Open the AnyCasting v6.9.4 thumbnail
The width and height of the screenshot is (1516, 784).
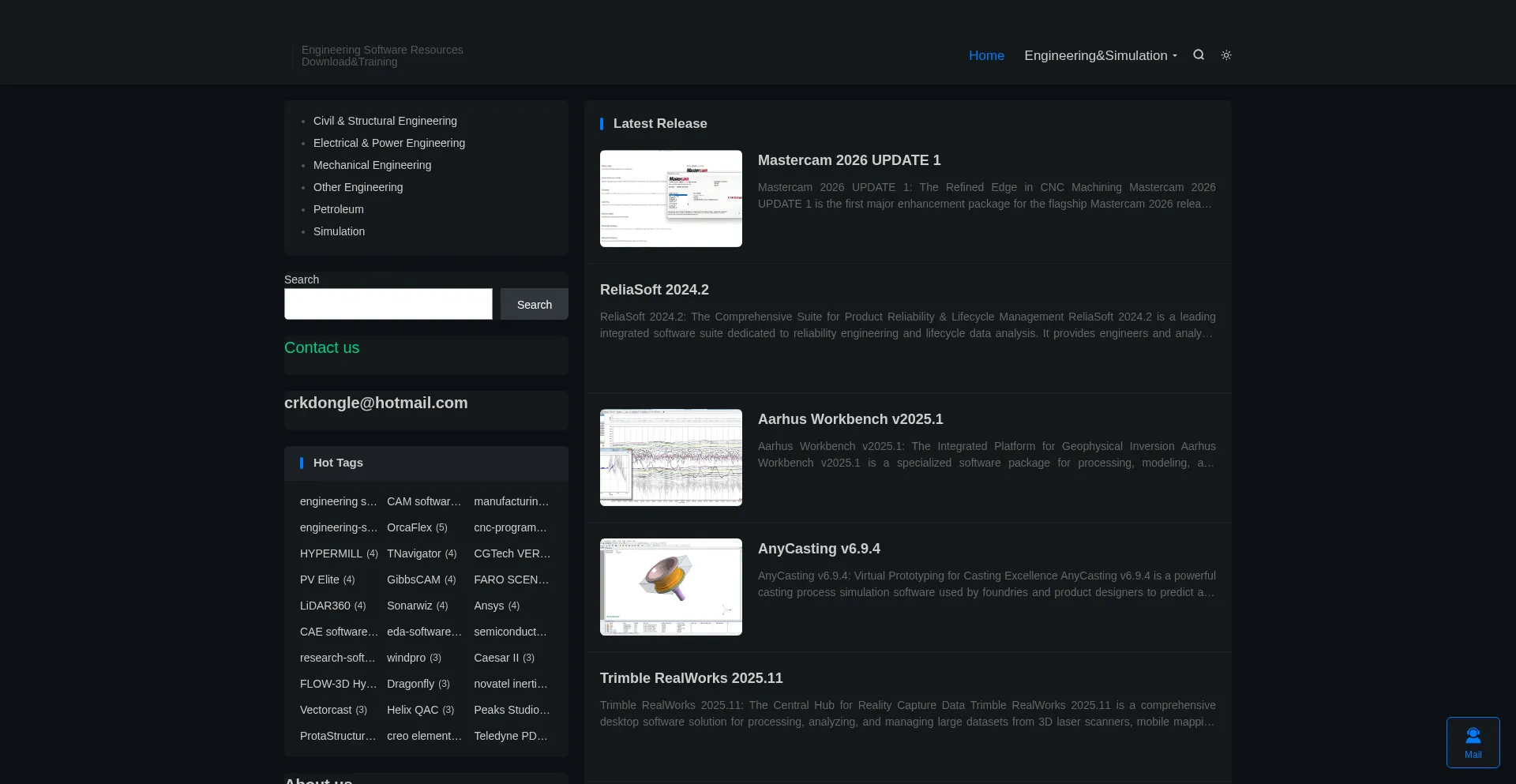(x=671, y=587)
